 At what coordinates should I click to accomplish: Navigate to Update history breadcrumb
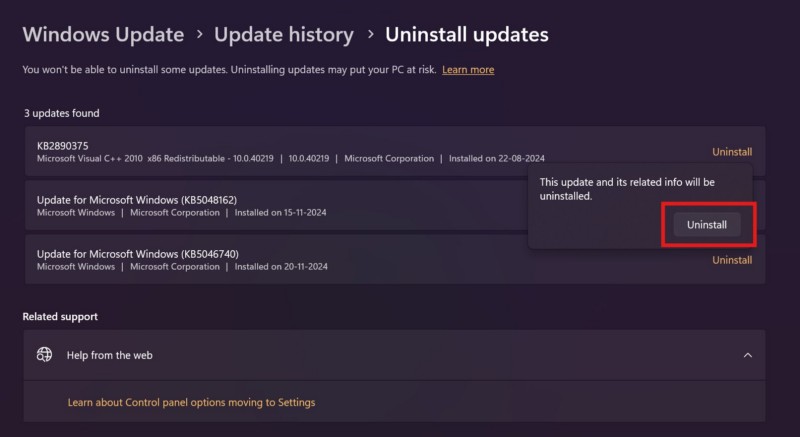284,35
